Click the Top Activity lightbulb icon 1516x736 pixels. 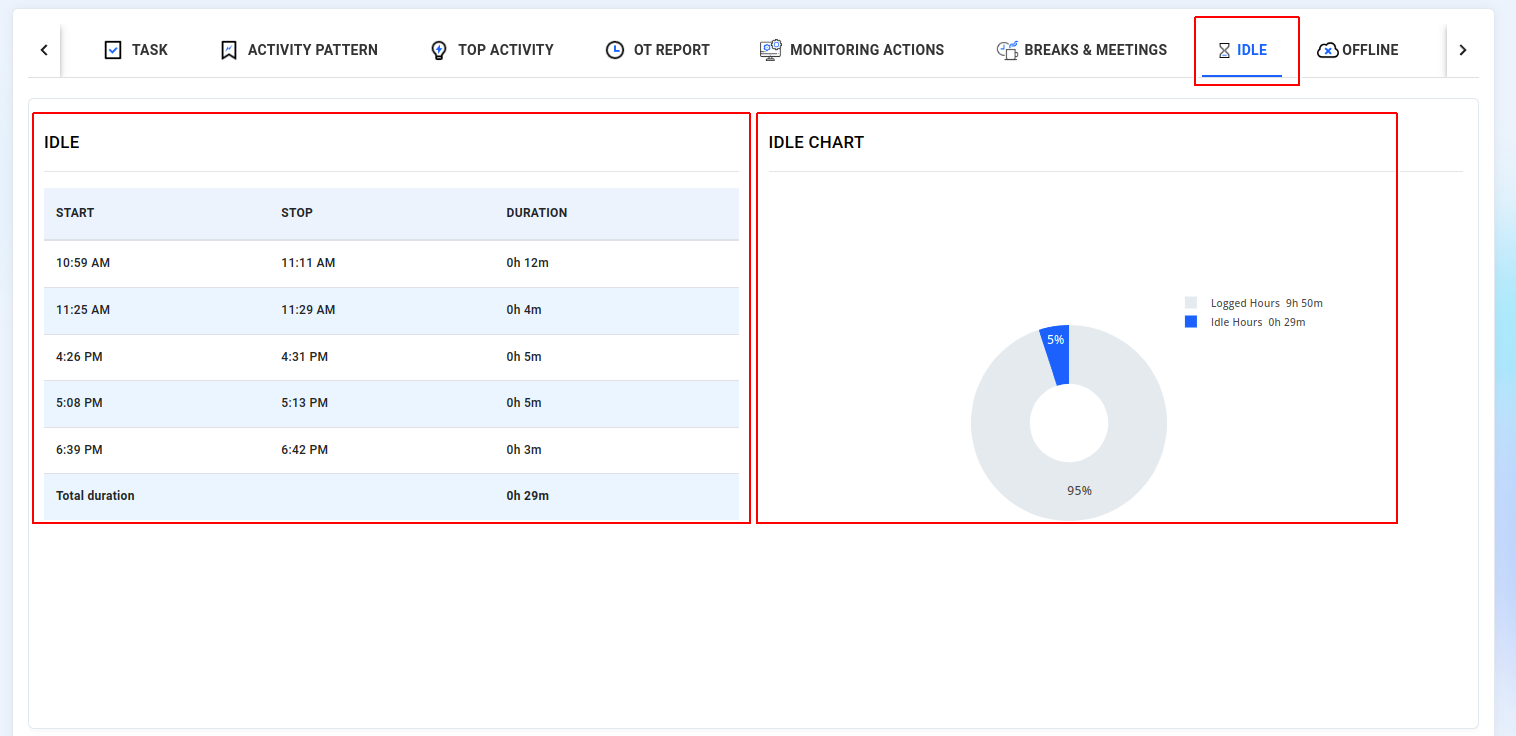click(x=438, y=50)
